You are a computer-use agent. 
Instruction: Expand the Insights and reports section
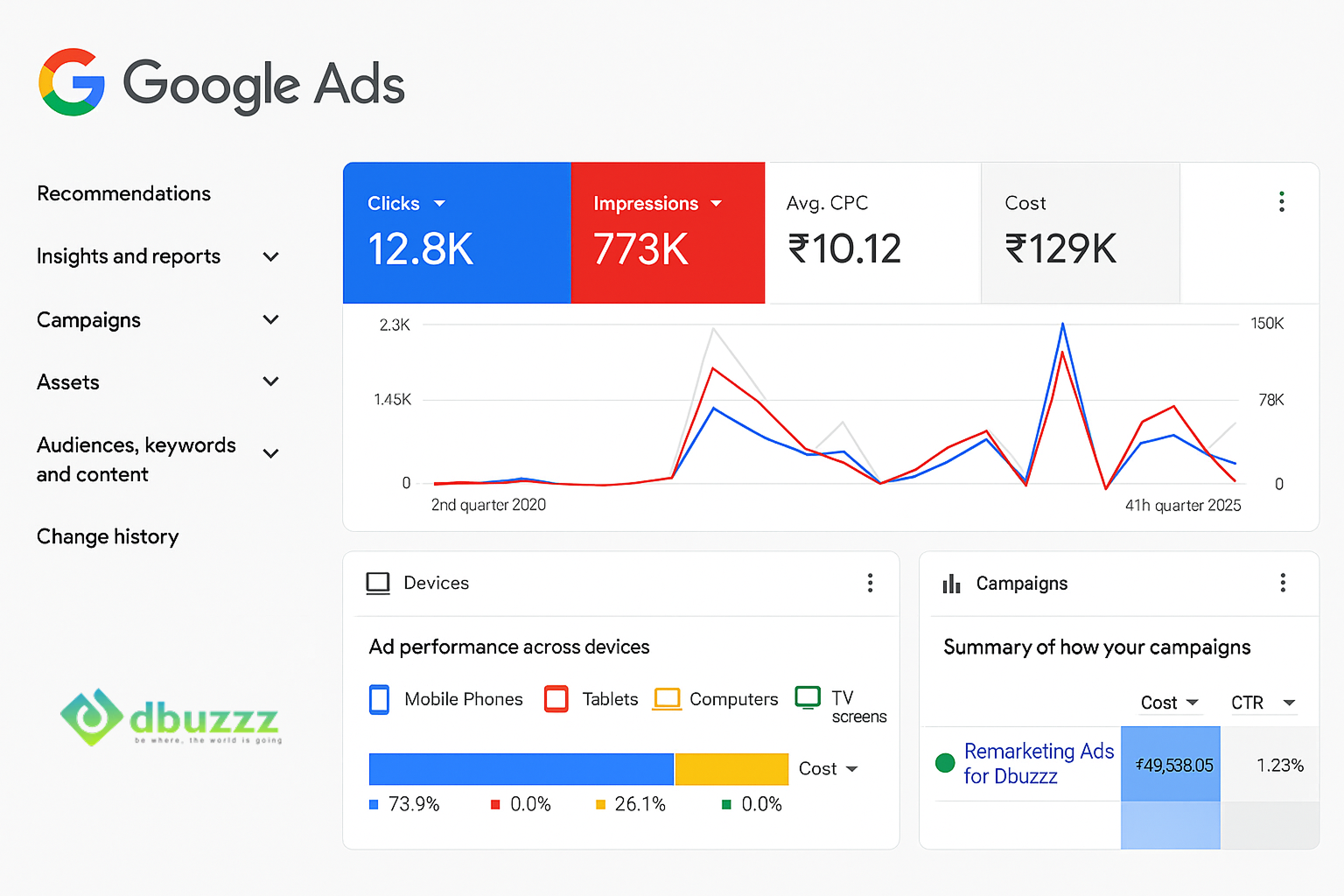[x=270, y=256]
